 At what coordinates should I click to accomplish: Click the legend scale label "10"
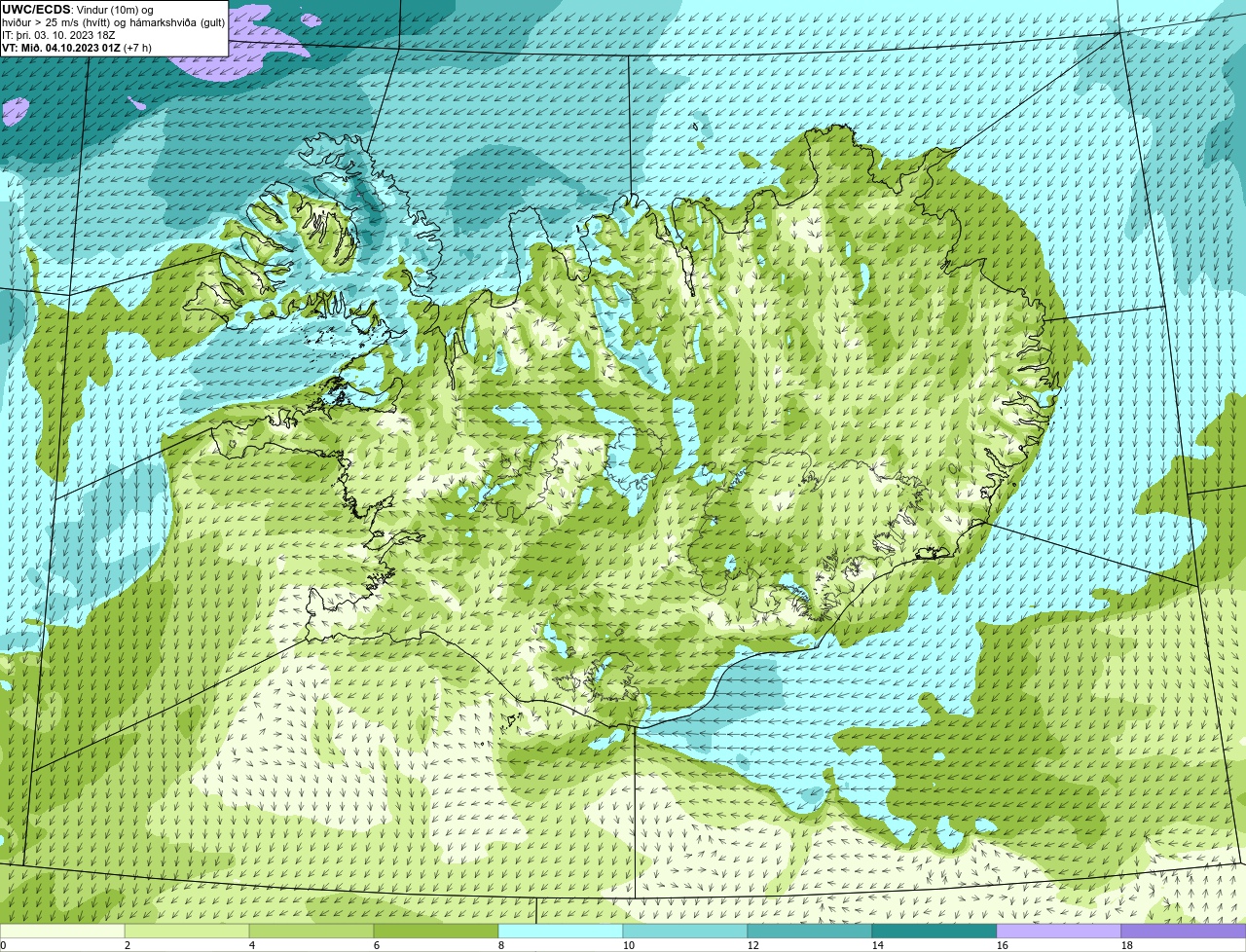629,945
